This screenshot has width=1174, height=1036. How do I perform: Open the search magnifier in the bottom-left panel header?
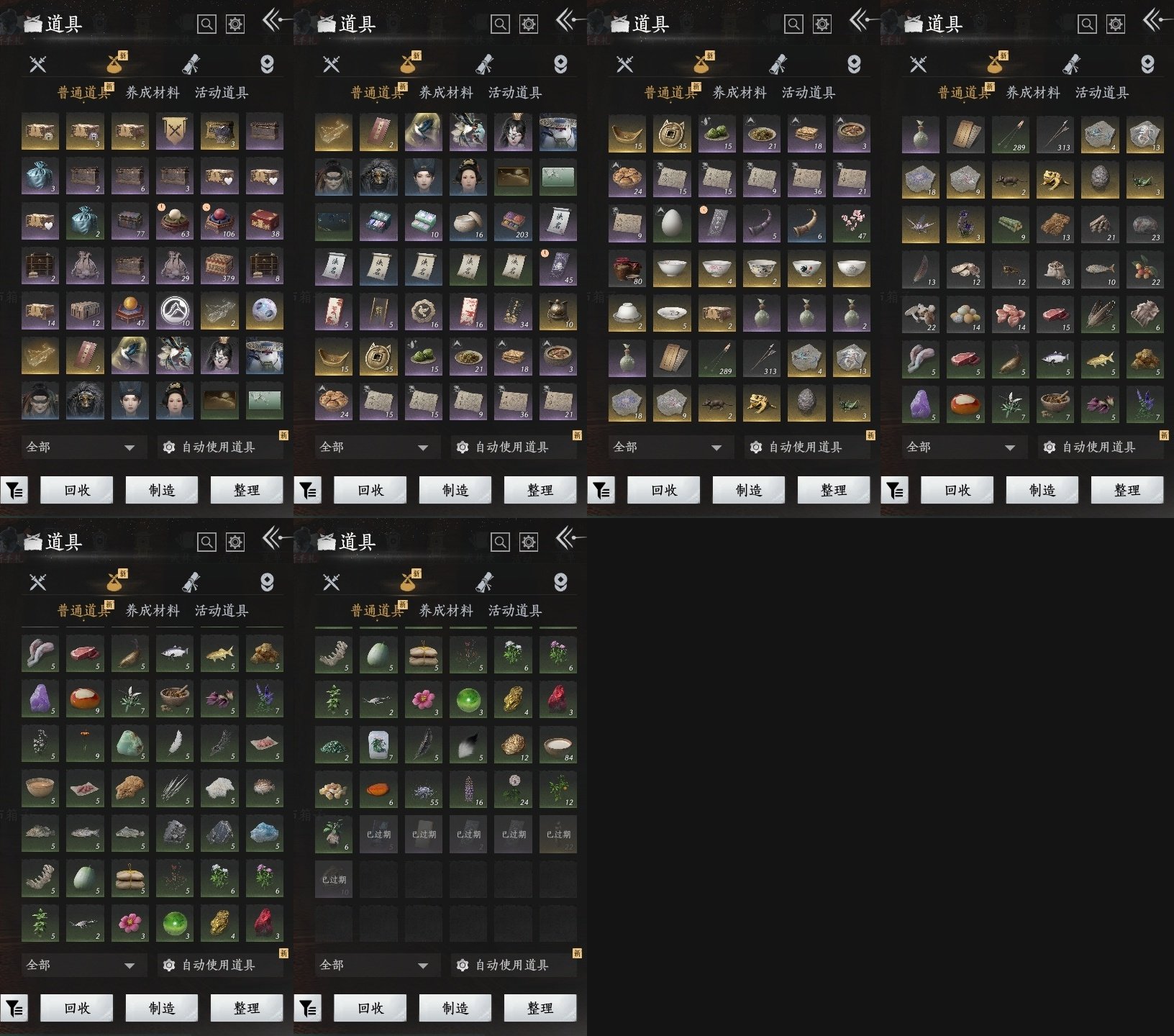tap(206, 542)
